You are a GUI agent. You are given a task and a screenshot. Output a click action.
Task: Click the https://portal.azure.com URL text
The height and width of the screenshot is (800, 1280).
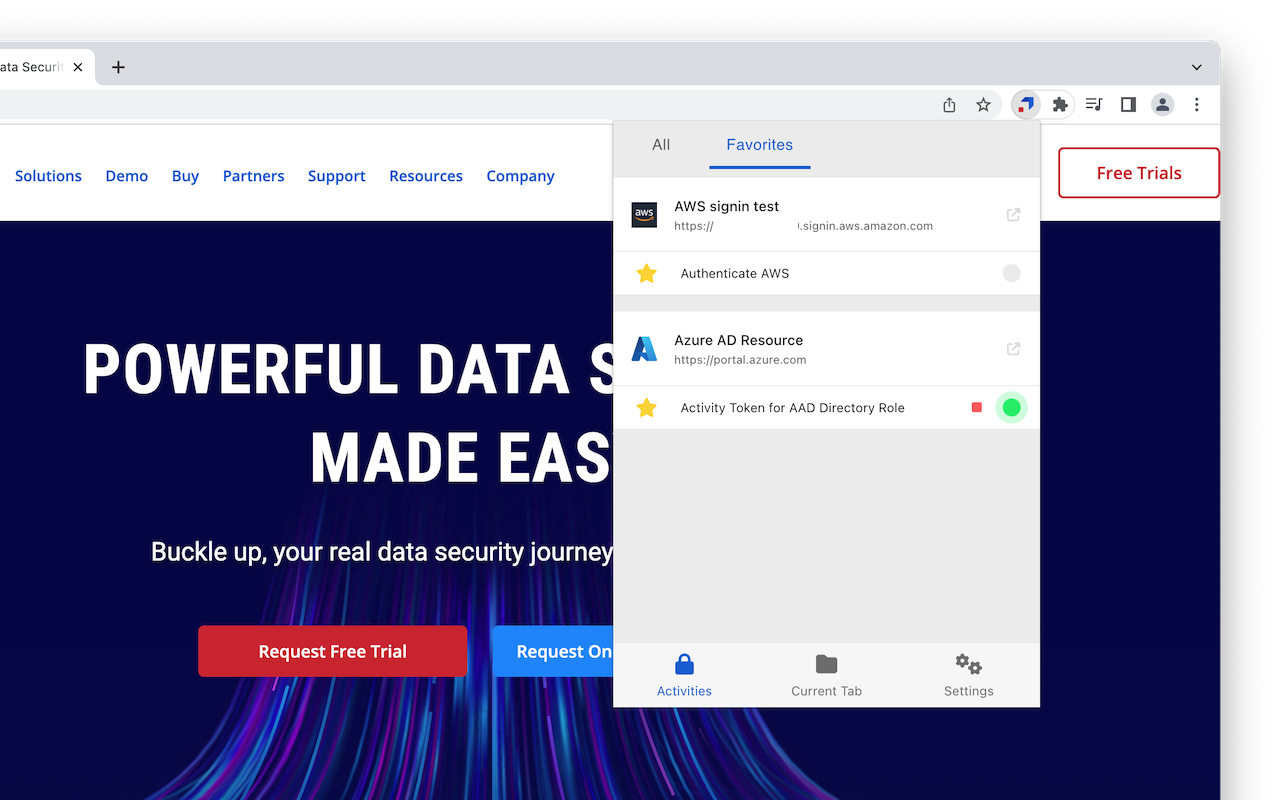tap(740, 360)
